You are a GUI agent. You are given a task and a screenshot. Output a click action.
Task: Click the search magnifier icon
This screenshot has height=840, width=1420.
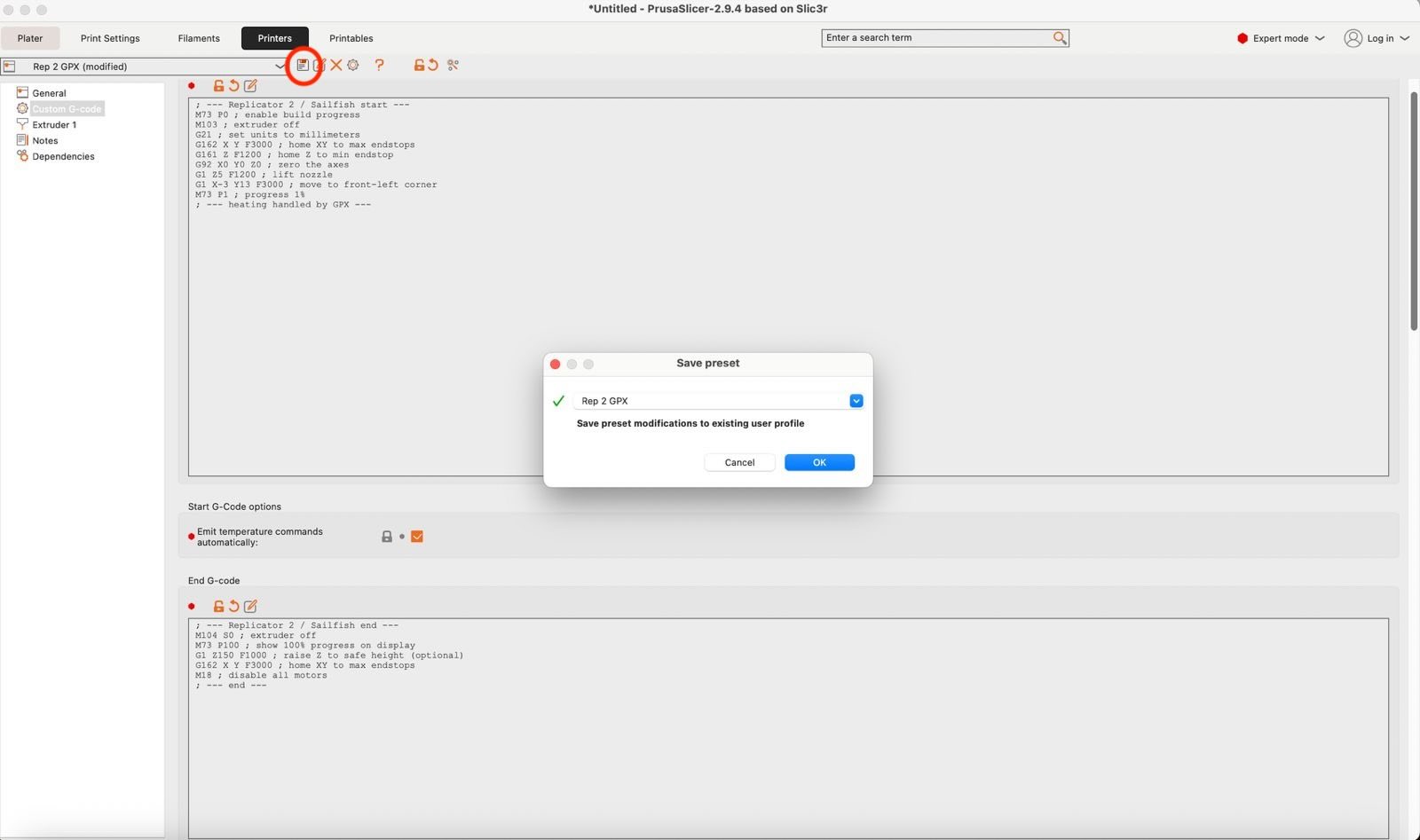point(1060,38)
